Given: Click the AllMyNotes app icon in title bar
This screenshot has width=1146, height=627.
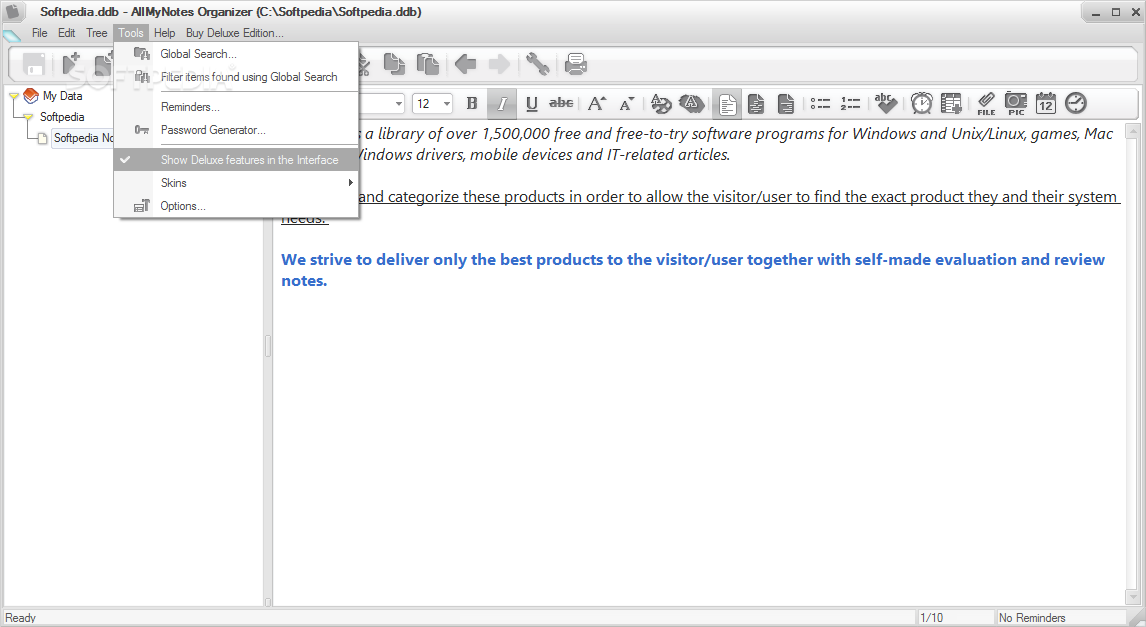Looking at the screenshot, I should 14,12.
